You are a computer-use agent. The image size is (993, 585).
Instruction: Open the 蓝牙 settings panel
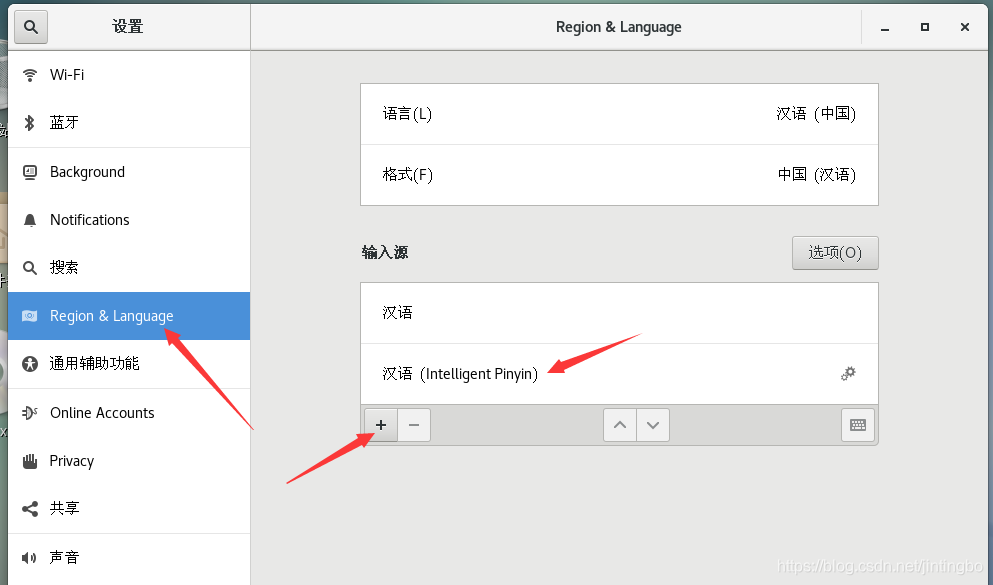(129, 123)
